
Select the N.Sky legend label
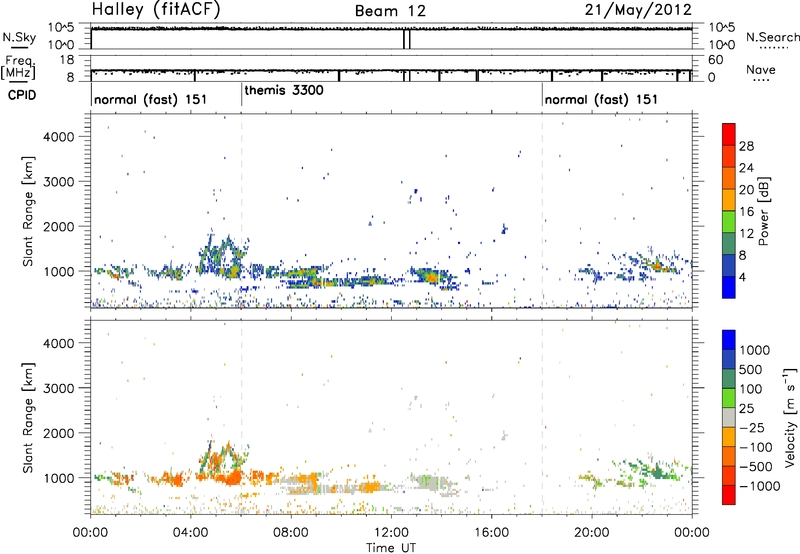point(19,37)
